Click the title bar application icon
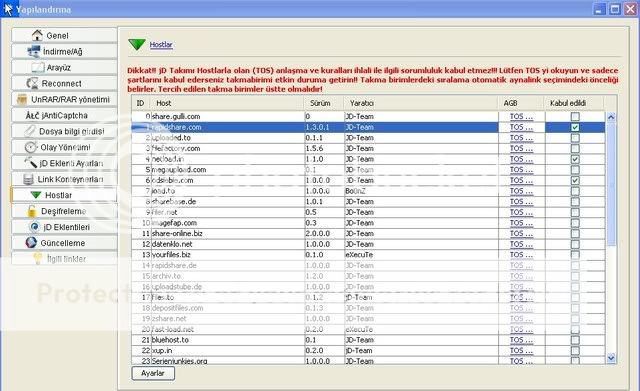Viewport: 640px width, 391px height. (x=7, y=9)
